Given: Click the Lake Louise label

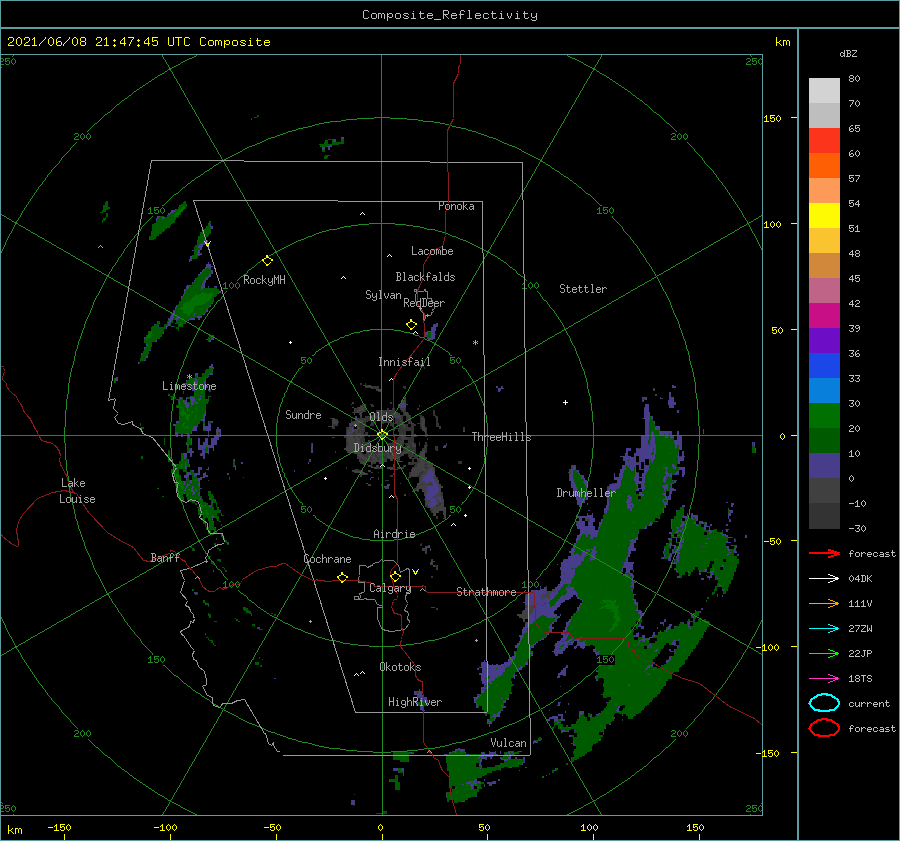Looking at the screenshot, I should 77,491.
